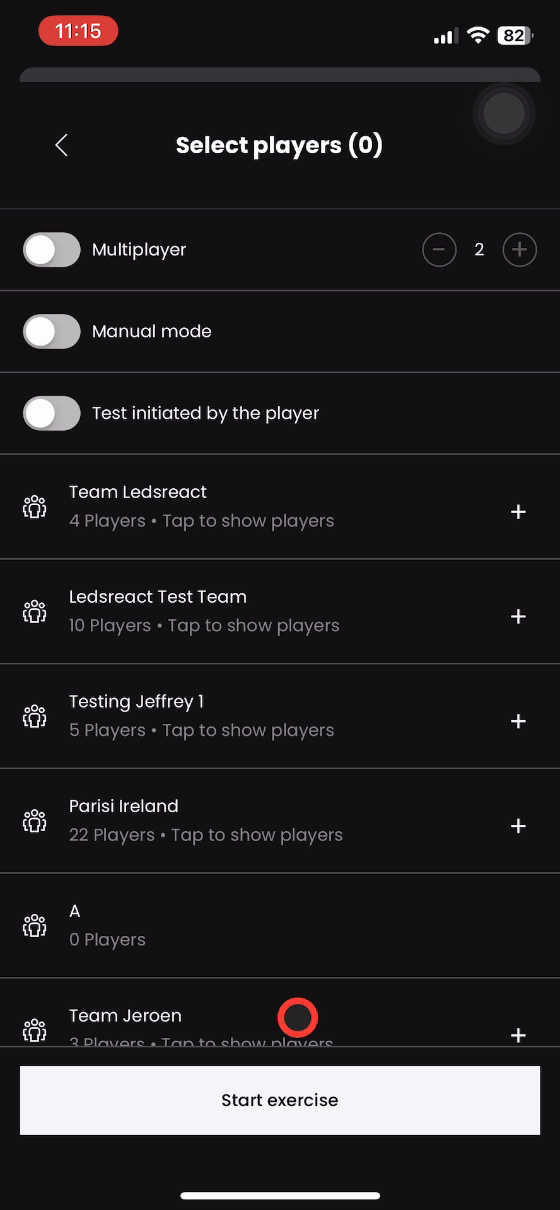Viewport: 560px width, 1210px height.
Task: Add Team Ledsreact with plus icon
Action: (x=518, y=512)
